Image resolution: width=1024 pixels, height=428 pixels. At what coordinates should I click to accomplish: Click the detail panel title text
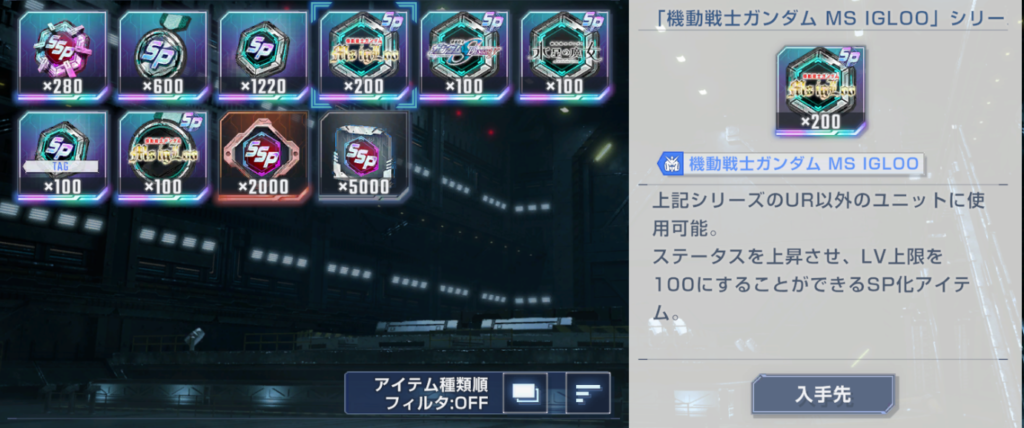pyautogui.click(x=830, y=20)
